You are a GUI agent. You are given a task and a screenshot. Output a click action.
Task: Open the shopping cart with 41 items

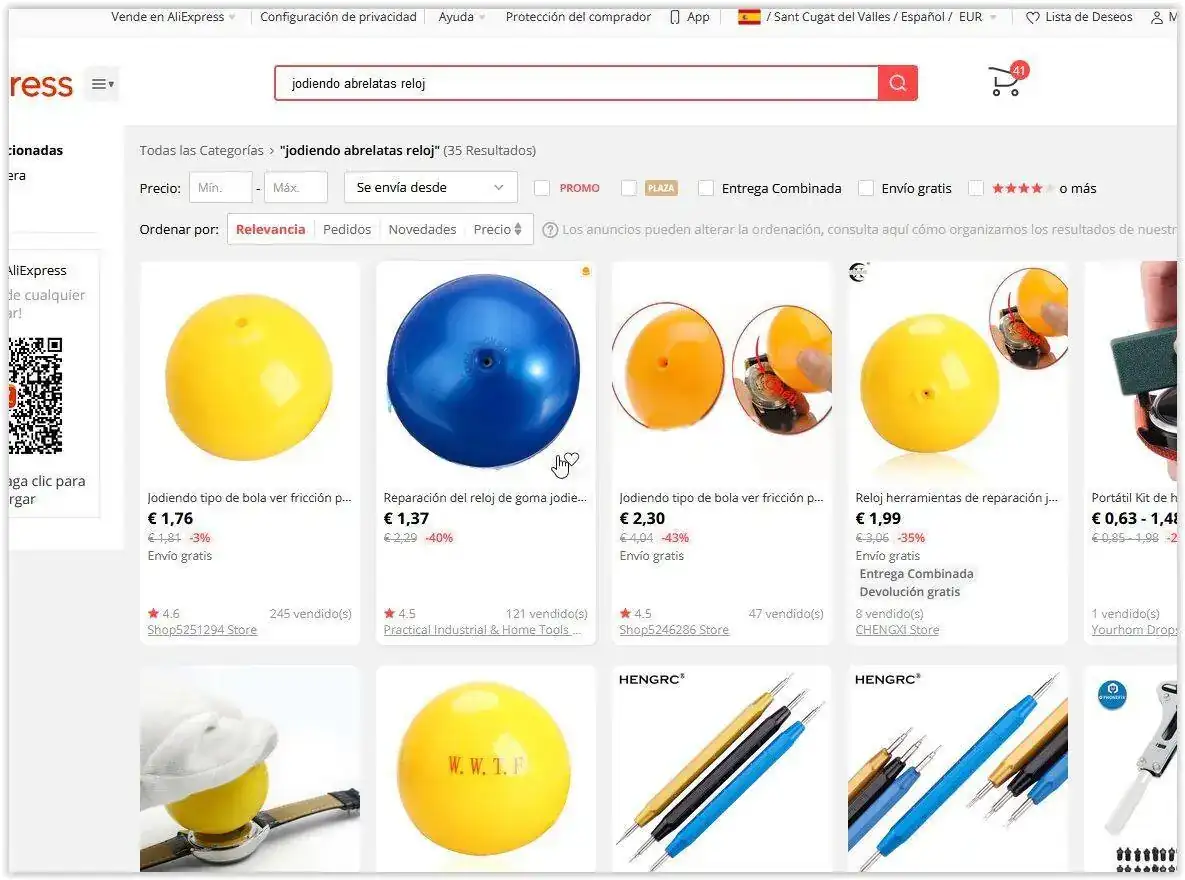[x=1007, y=79]
